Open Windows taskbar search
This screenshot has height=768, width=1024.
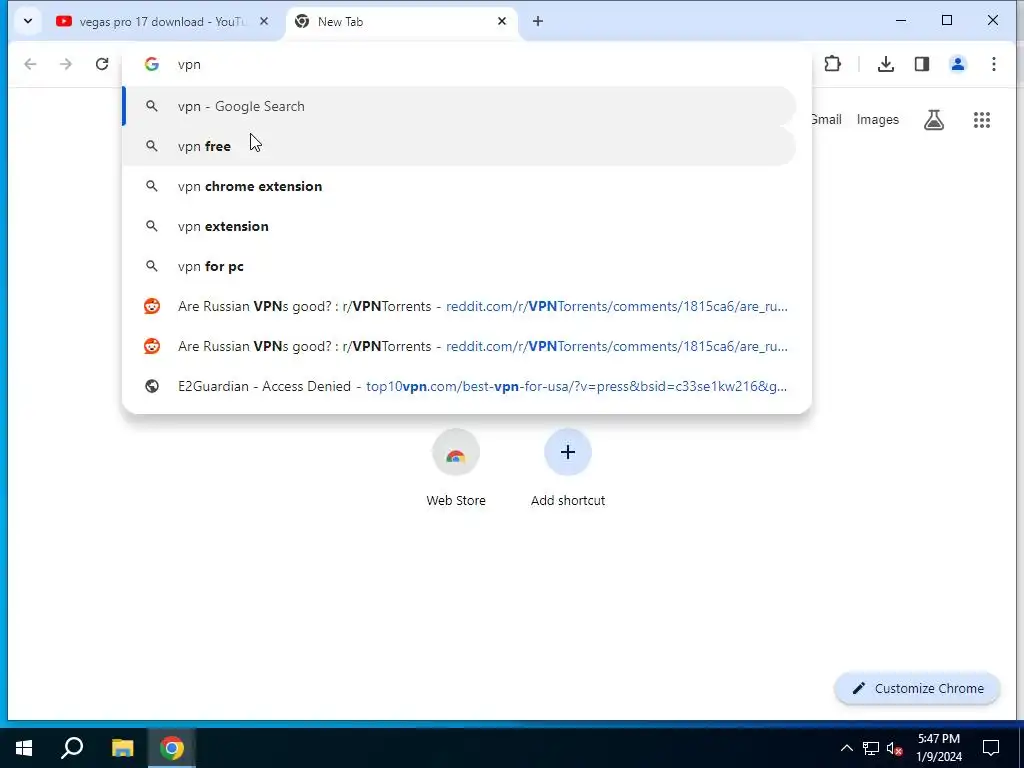click(72, 748)
